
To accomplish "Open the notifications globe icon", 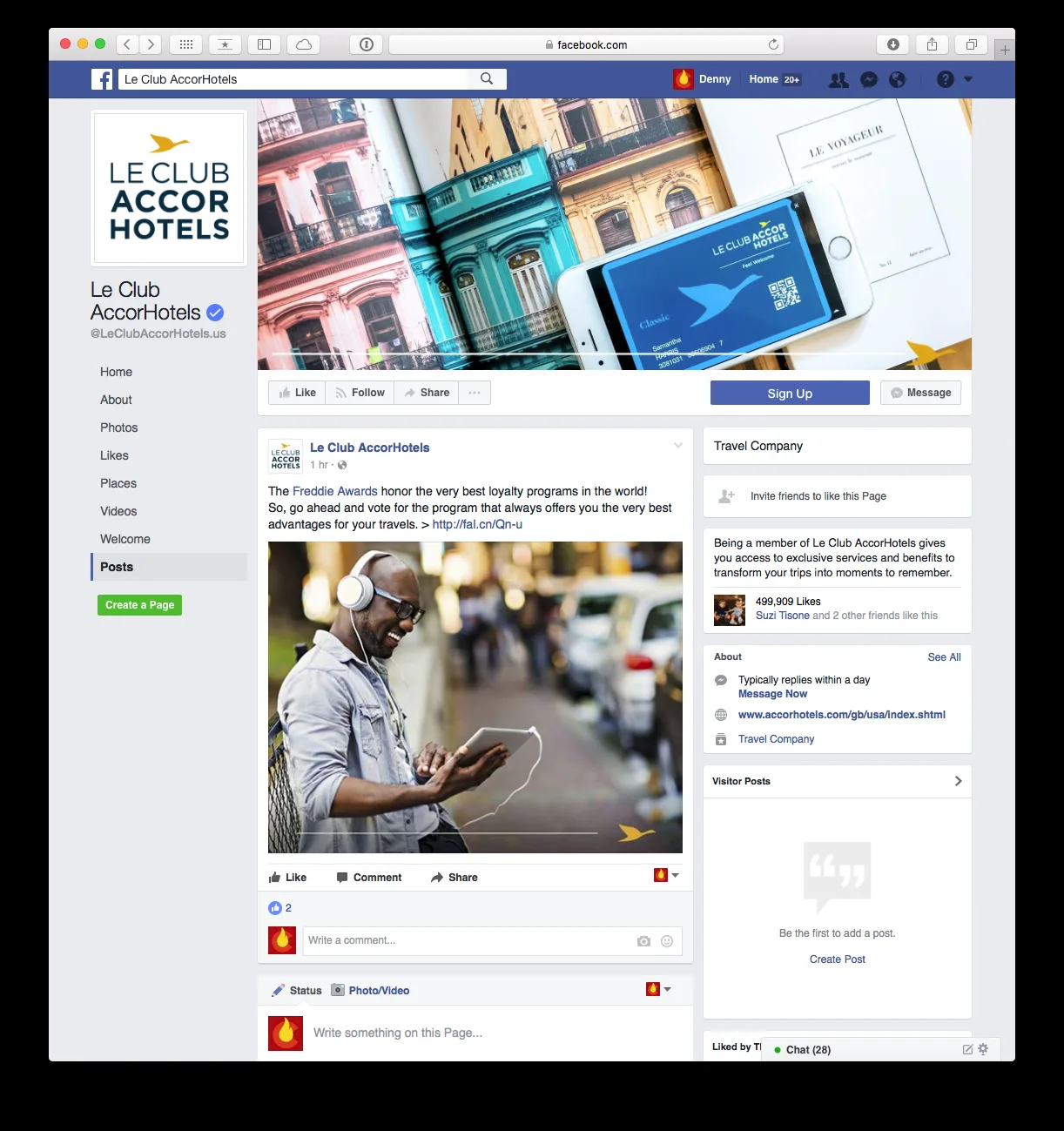I will 898,79.
